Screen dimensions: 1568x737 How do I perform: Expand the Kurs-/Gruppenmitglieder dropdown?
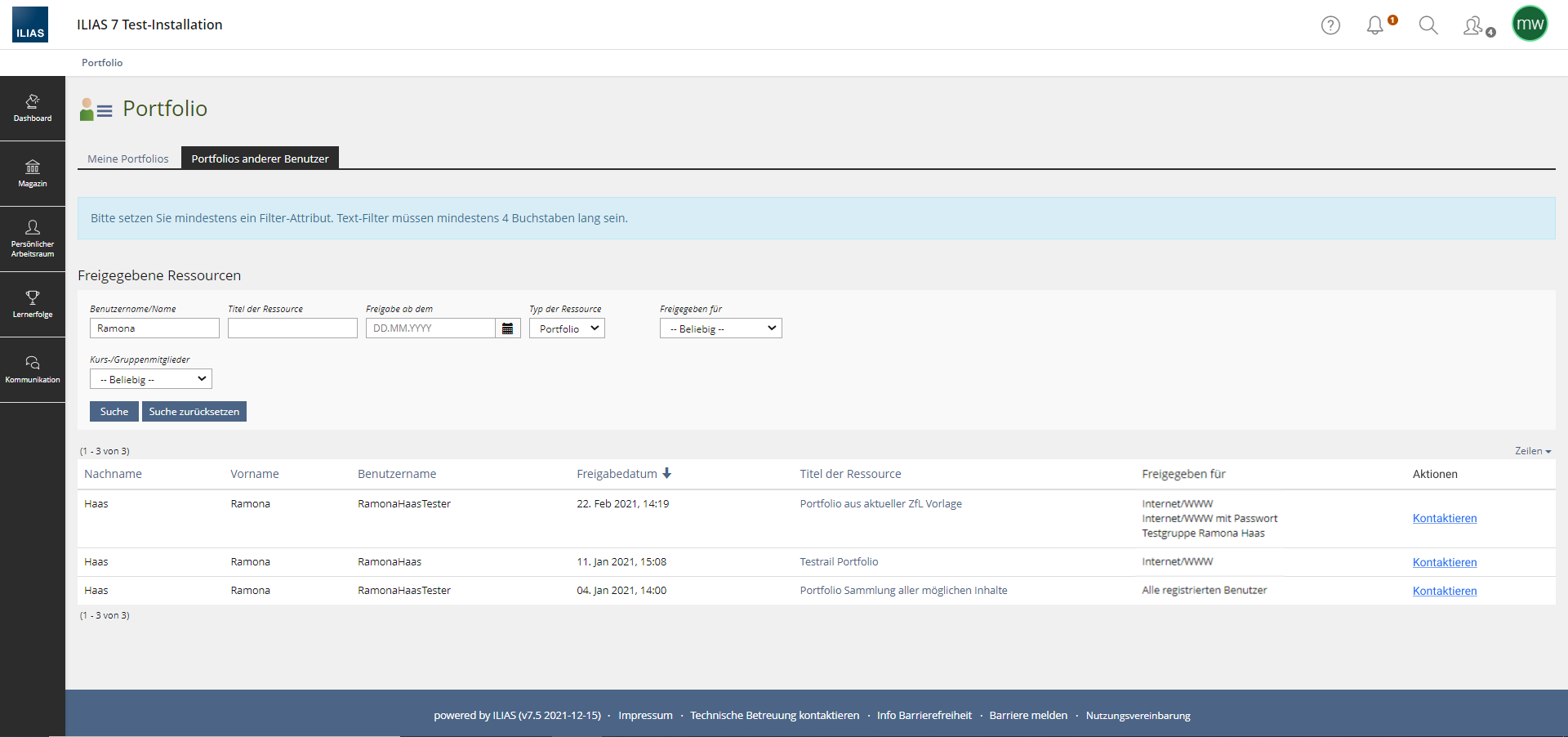(150, 379)
